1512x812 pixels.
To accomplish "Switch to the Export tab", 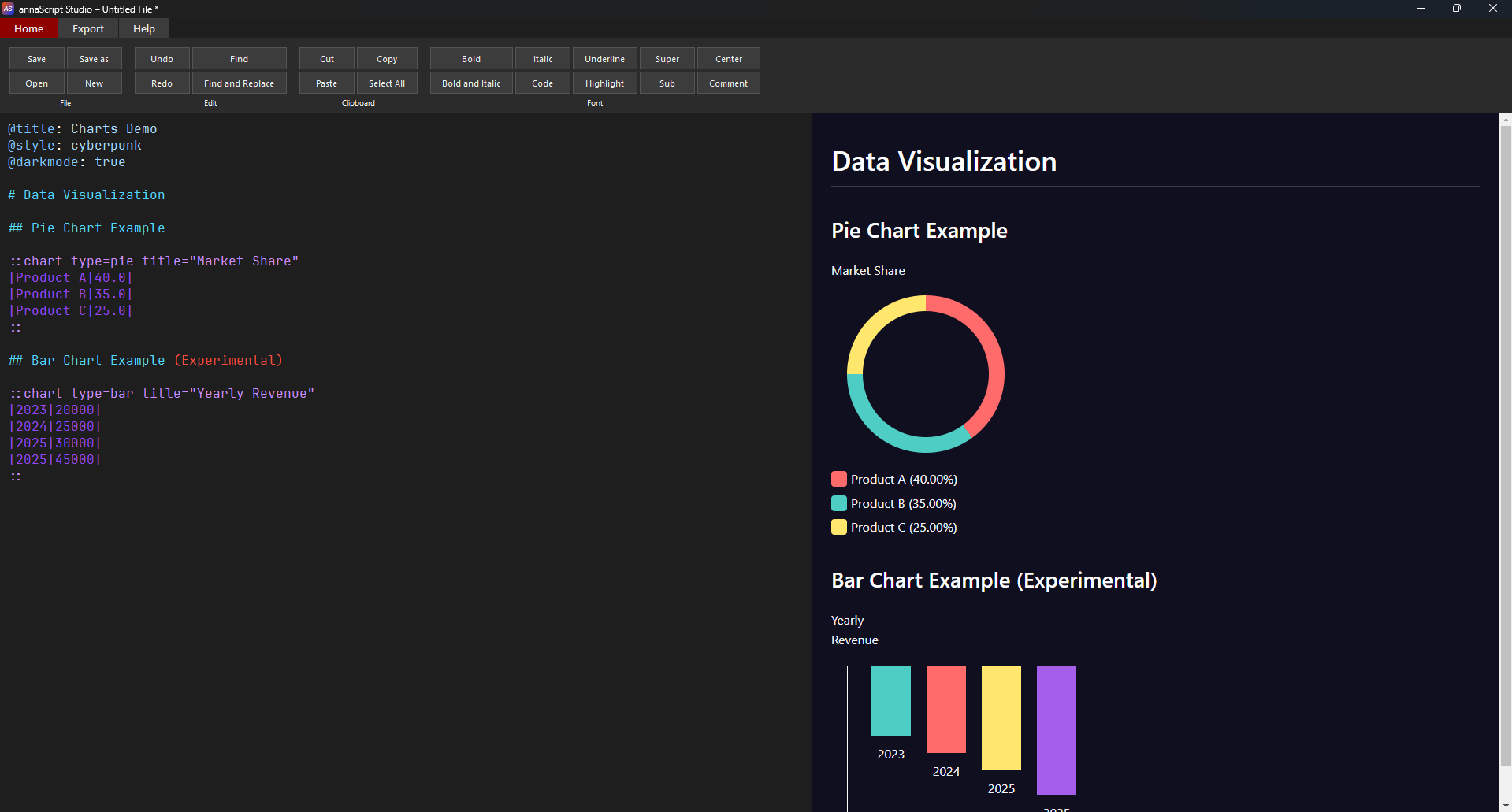I will click(88, 28).
